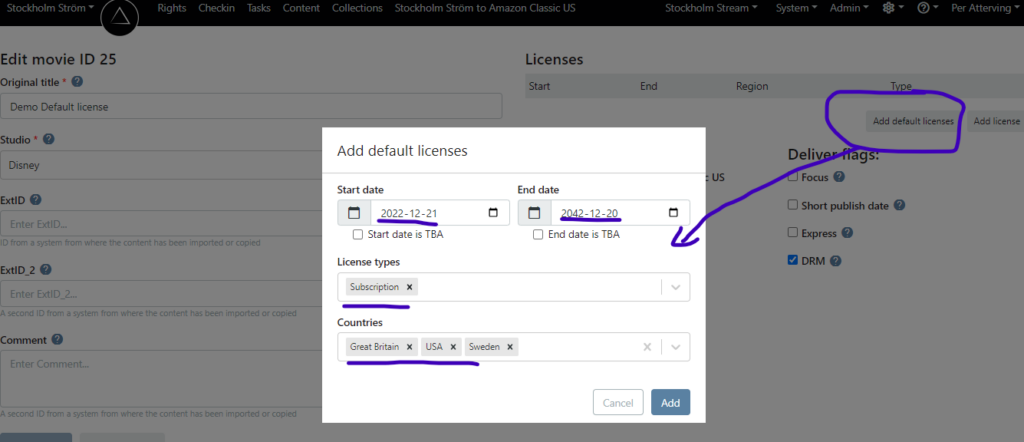
Task: Go to the Collections menu
Action: click(357, 8)
